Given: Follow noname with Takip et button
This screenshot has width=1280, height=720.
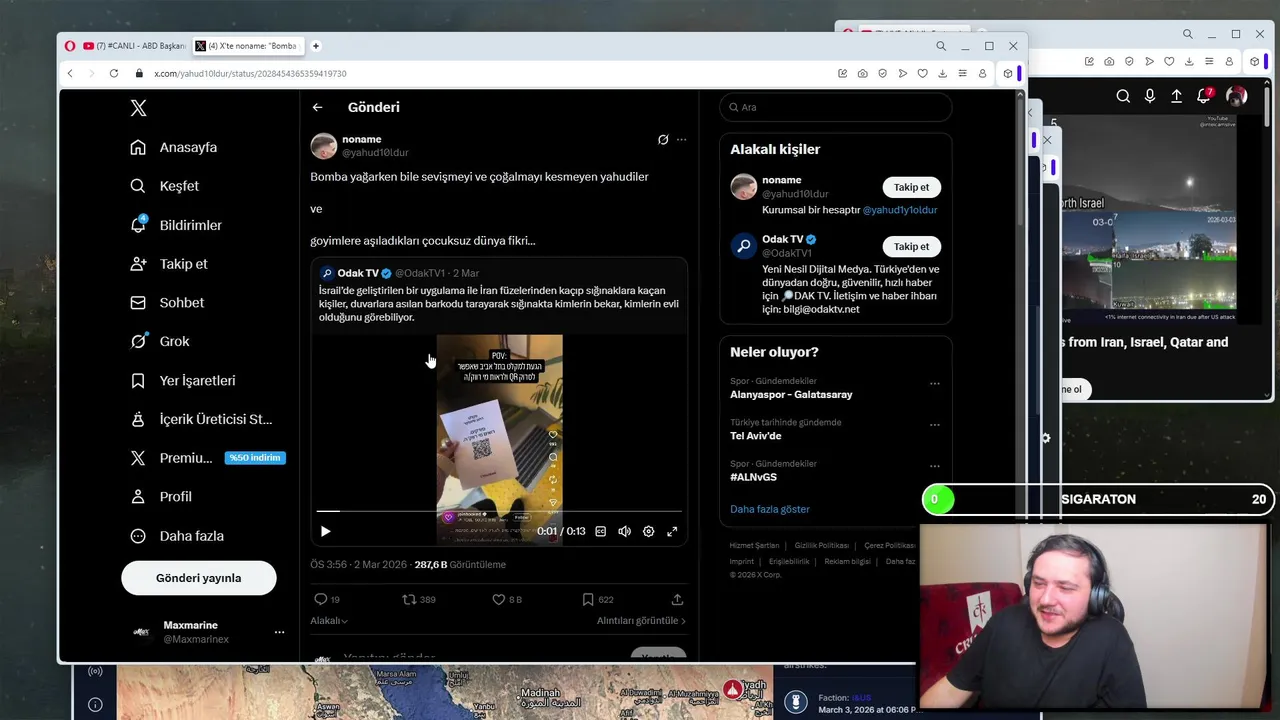Looking at the screenshot, I should tap(911, 187).
